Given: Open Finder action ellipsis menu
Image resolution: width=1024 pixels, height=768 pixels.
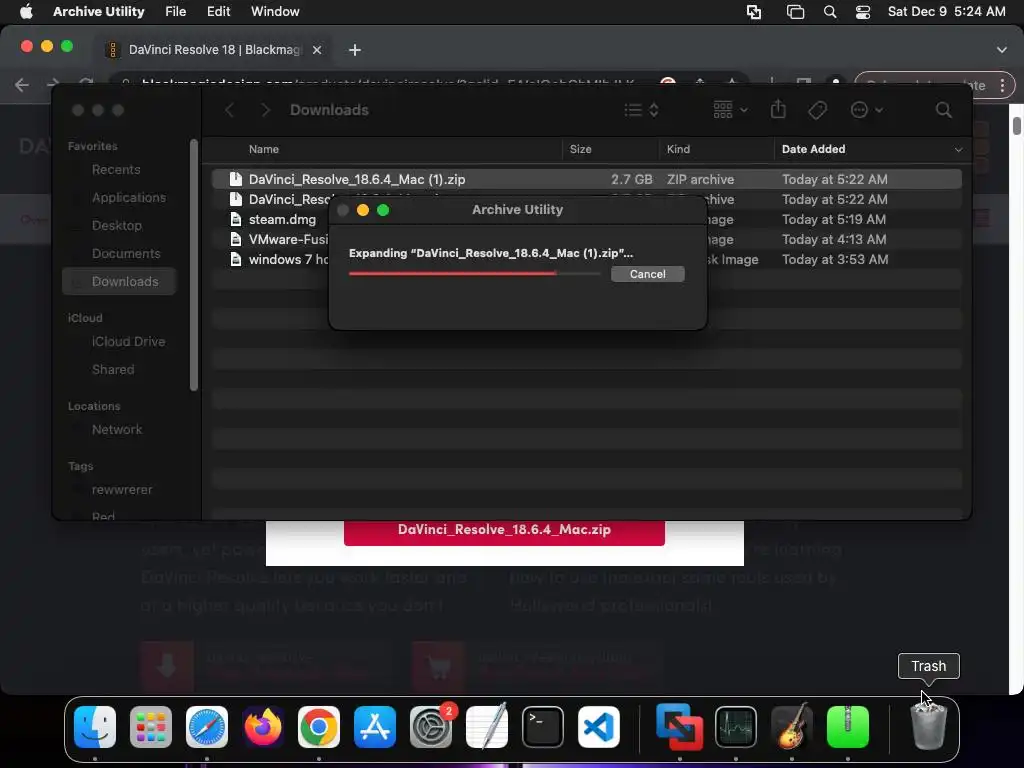Looking at the screenshot, I should (867, 110).
